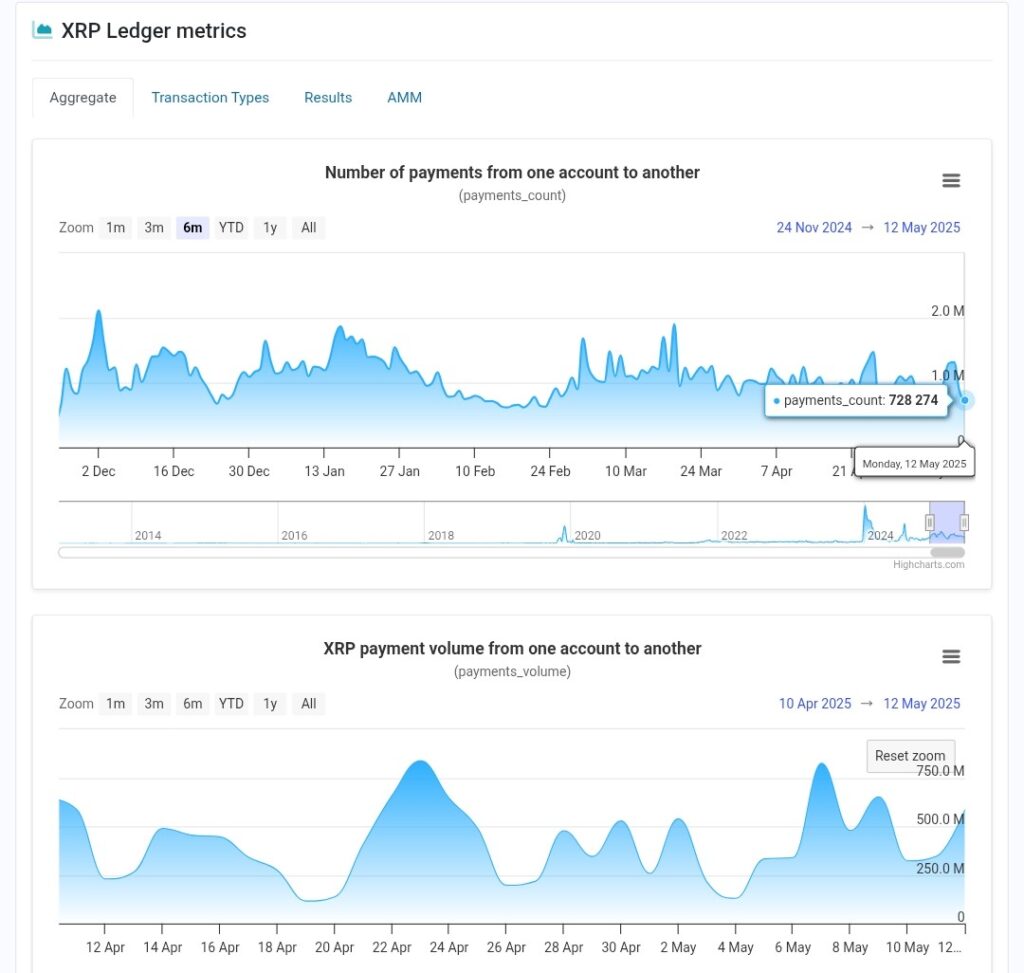Open the Transaction Types tab
Screen dimensions: 1024x973
(x=210, y=97)
